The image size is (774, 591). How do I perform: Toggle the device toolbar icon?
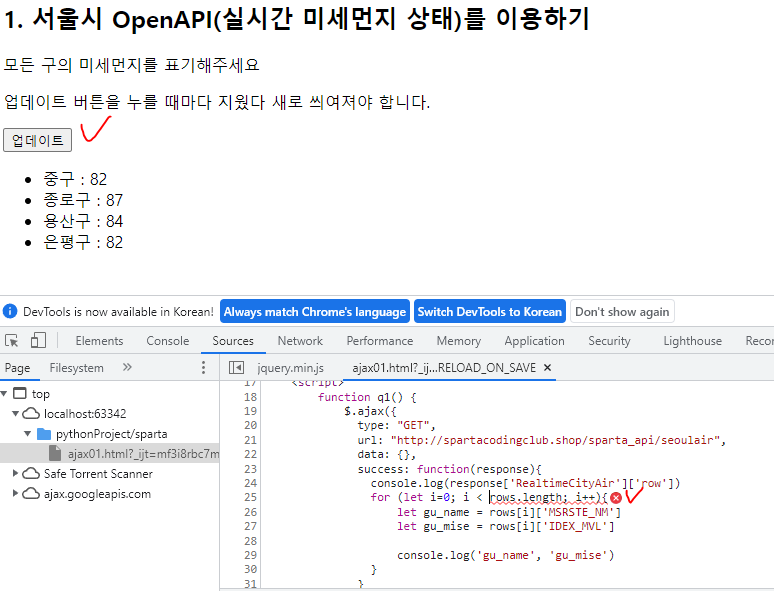[38, 341]
